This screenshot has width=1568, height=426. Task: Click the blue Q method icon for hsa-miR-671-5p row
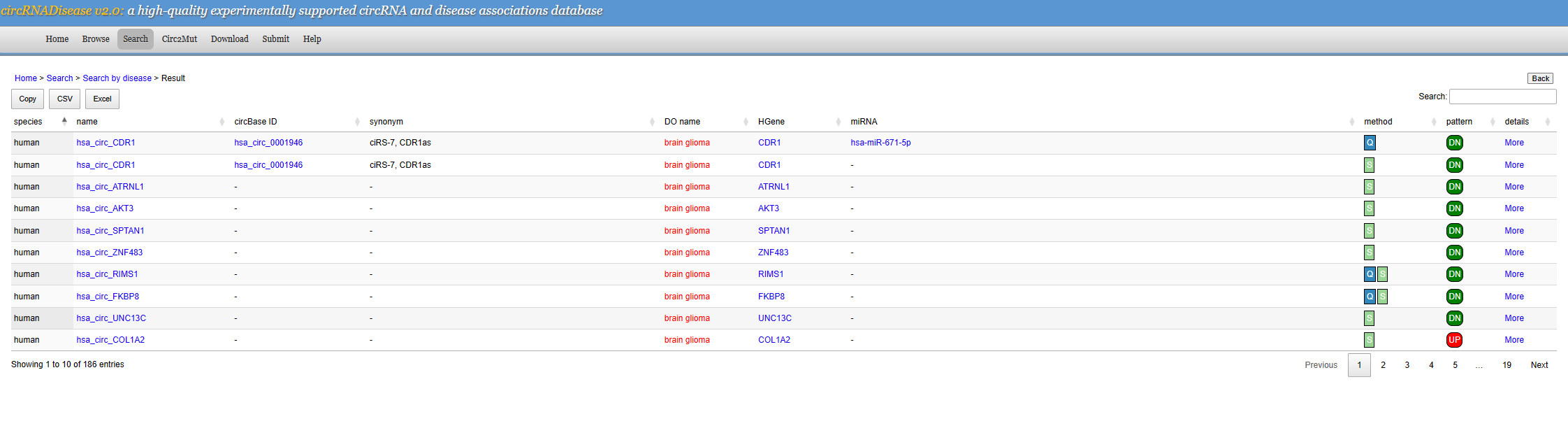pyautogui.click(x=1370, y=143)
